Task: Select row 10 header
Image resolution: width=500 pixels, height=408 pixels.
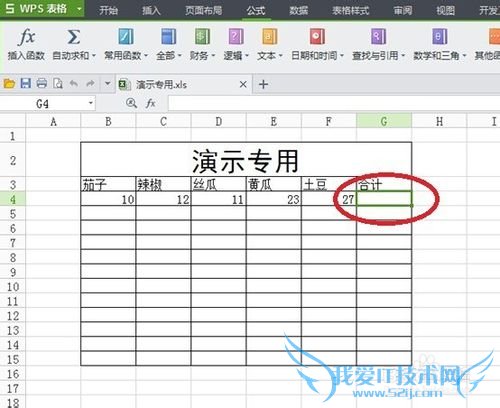Action: [x=13, y=287]
